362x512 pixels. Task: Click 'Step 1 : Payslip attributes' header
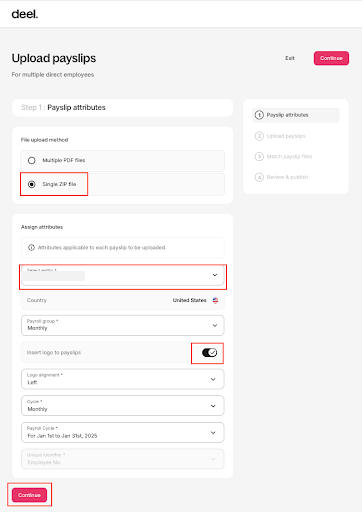[x=63, y=107]
